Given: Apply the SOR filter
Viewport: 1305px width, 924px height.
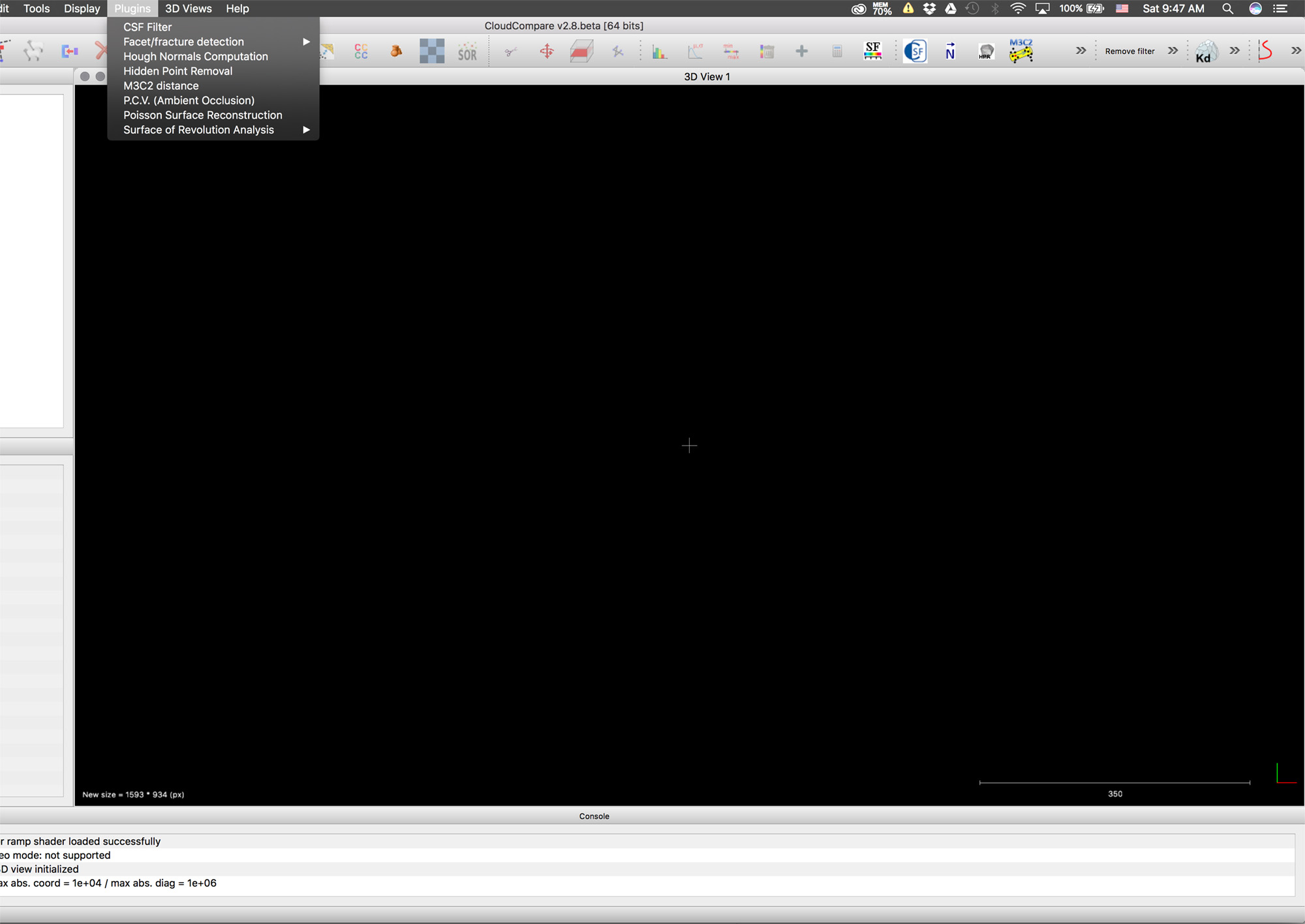Looking at the screenshot, I should (x=467, y=51).
